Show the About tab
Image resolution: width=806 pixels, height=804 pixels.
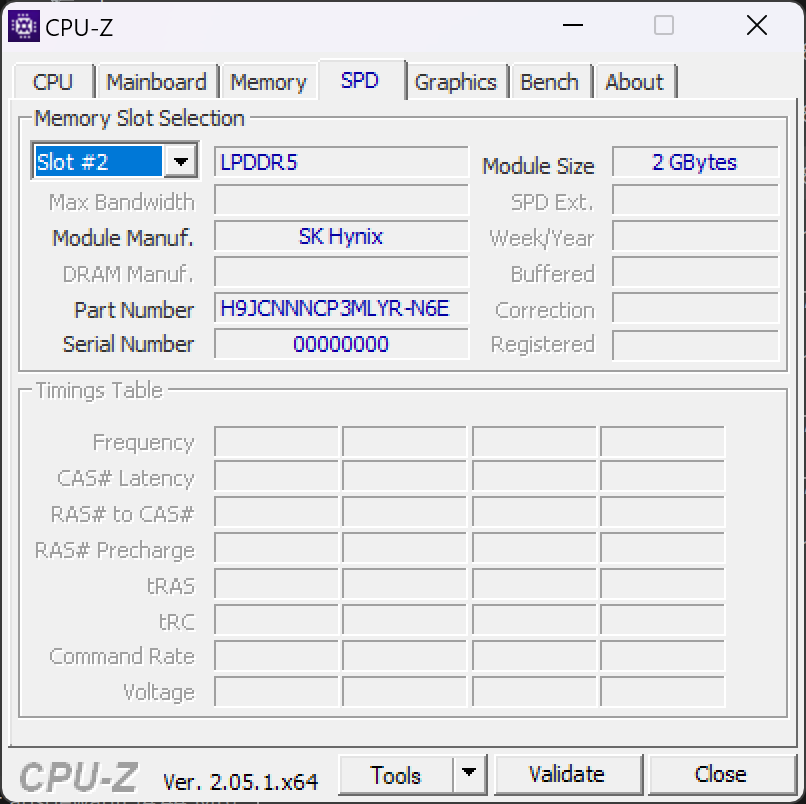[x=634, y=82]
